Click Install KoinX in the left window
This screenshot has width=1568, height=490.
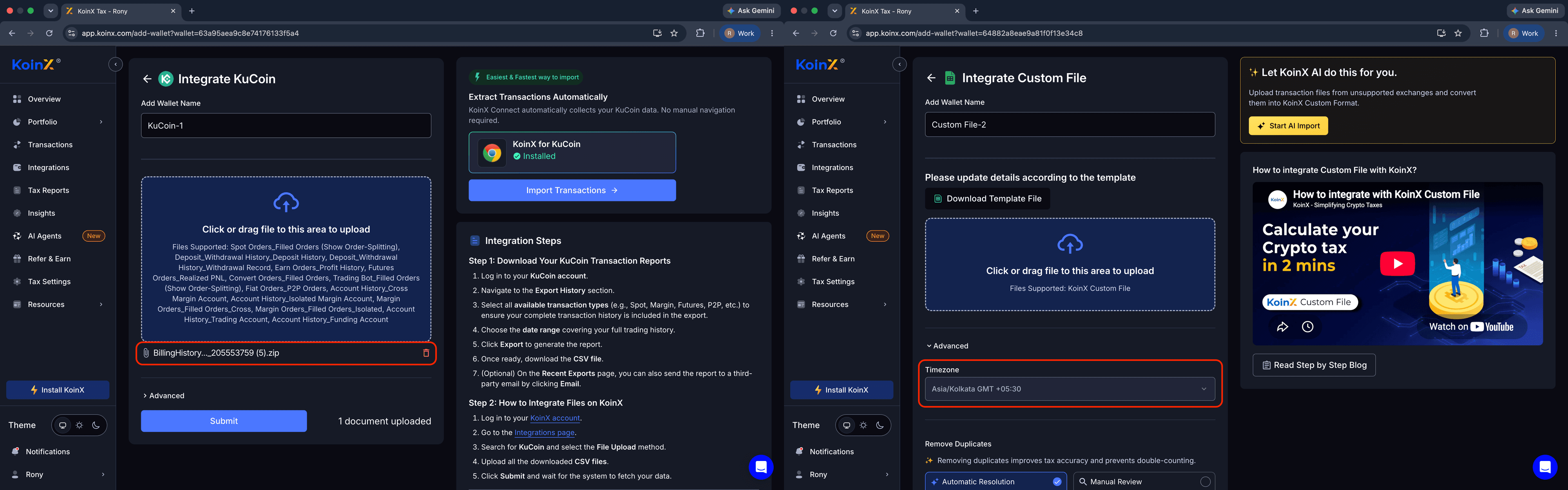pyautogui.click(x=58, y=390)
